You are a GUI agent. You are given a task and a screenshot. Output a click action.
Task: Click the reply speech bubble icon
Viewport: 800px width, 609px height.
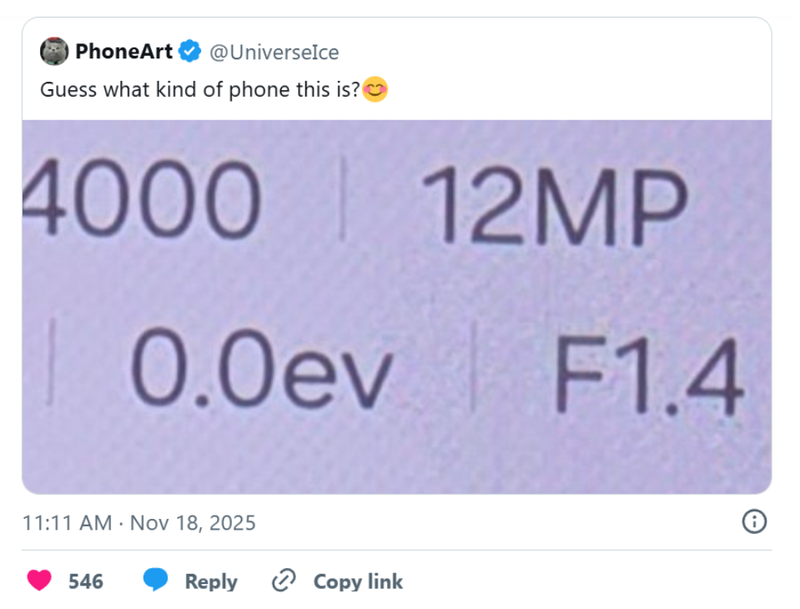coord(156,581)
